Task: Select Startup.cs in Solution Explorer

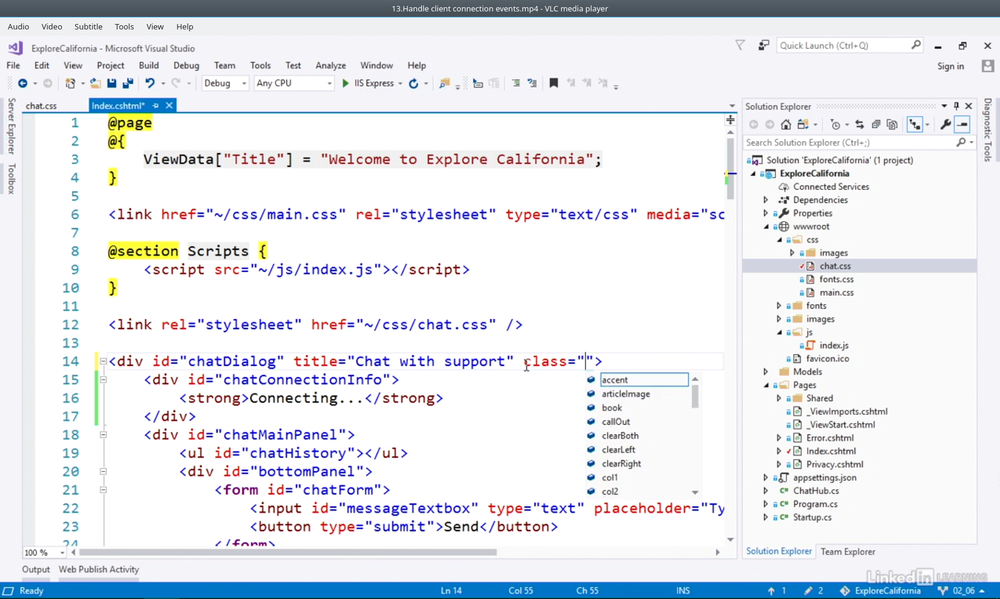Action: pyautogui.click(x=812, y=517)
